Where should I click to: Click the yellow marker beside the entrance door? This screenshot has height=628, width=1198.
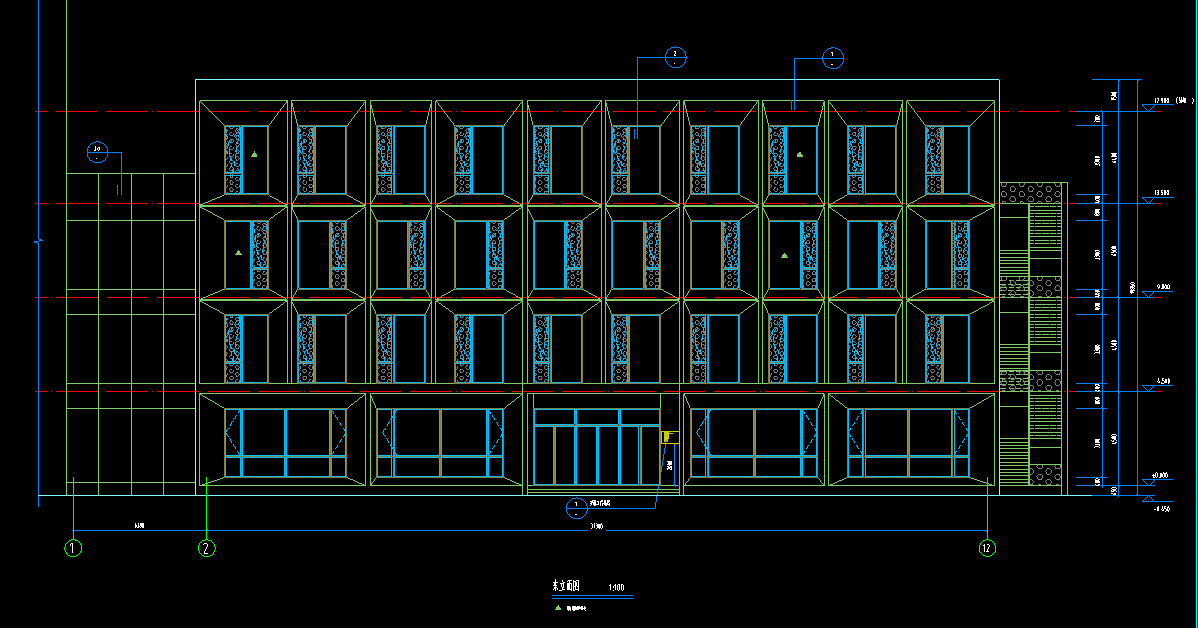coord(666,436)
